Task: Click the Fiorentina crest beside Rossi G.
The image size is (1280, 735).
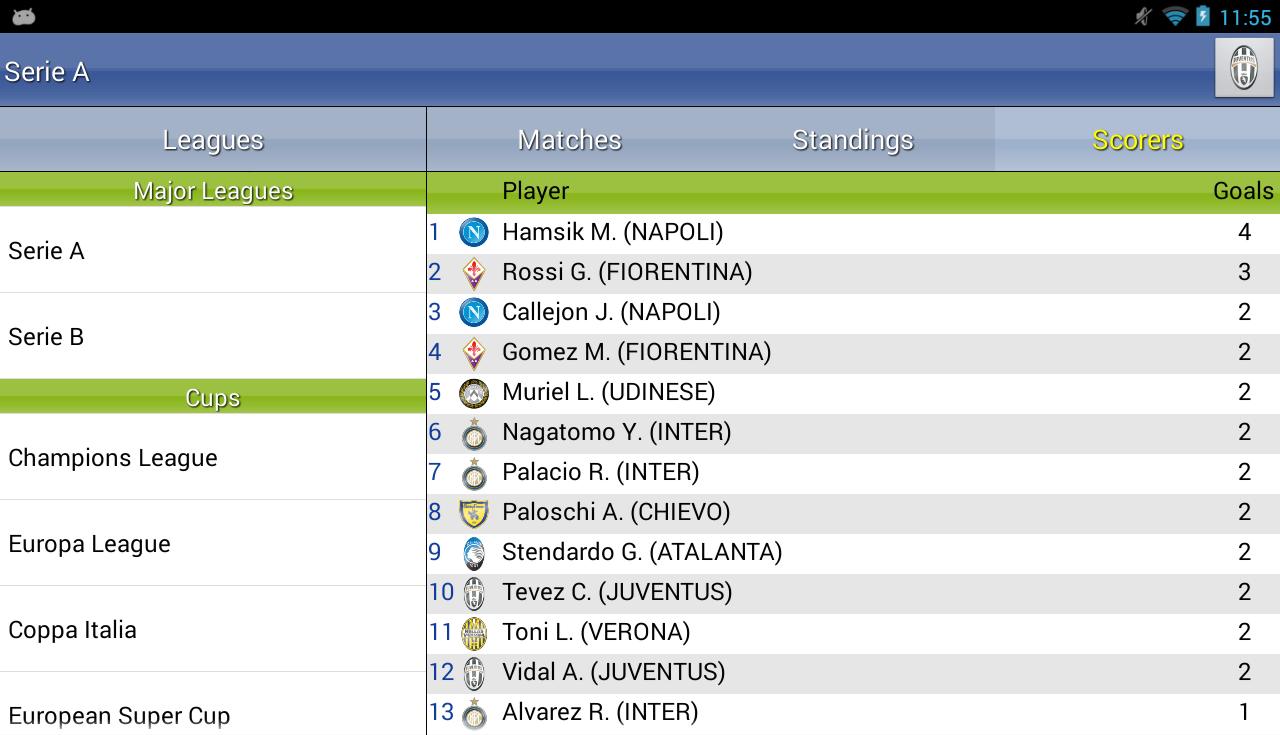Action: (x=472, y=272)
